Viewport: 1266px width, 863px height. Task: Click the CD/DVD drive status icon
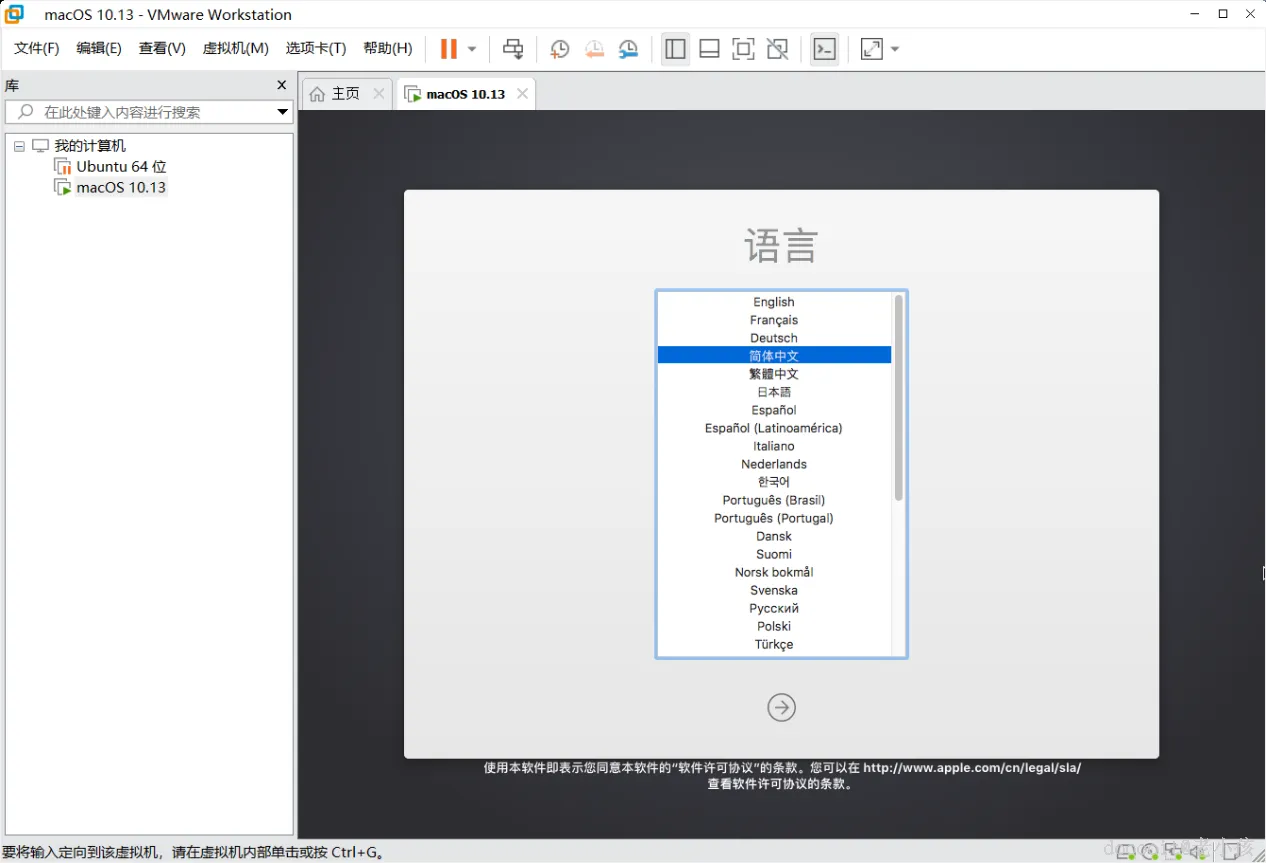point(1150,851)
